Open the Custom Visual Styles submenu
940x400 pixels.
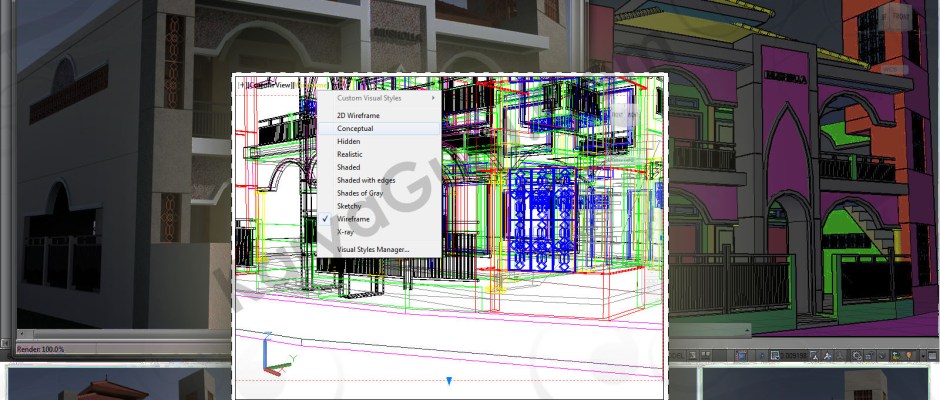379,98
